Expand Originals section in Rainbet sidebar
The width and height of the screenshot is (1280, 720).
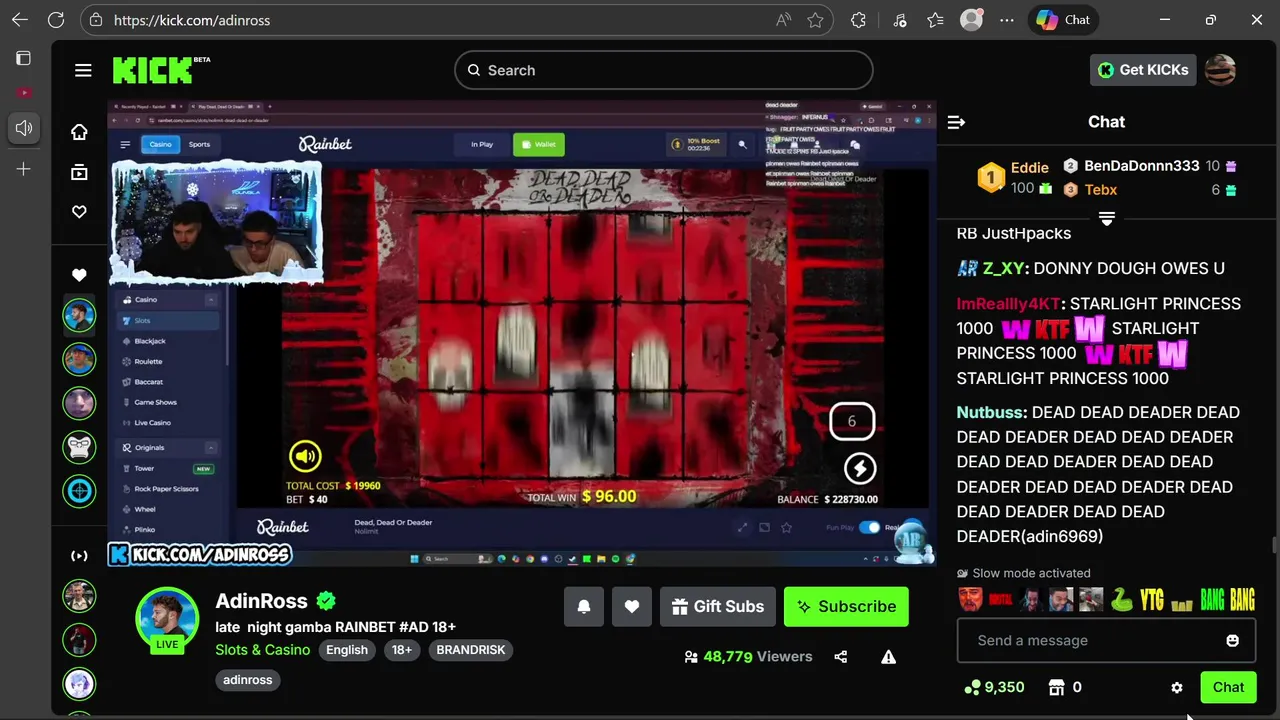[x=210, y=448]
